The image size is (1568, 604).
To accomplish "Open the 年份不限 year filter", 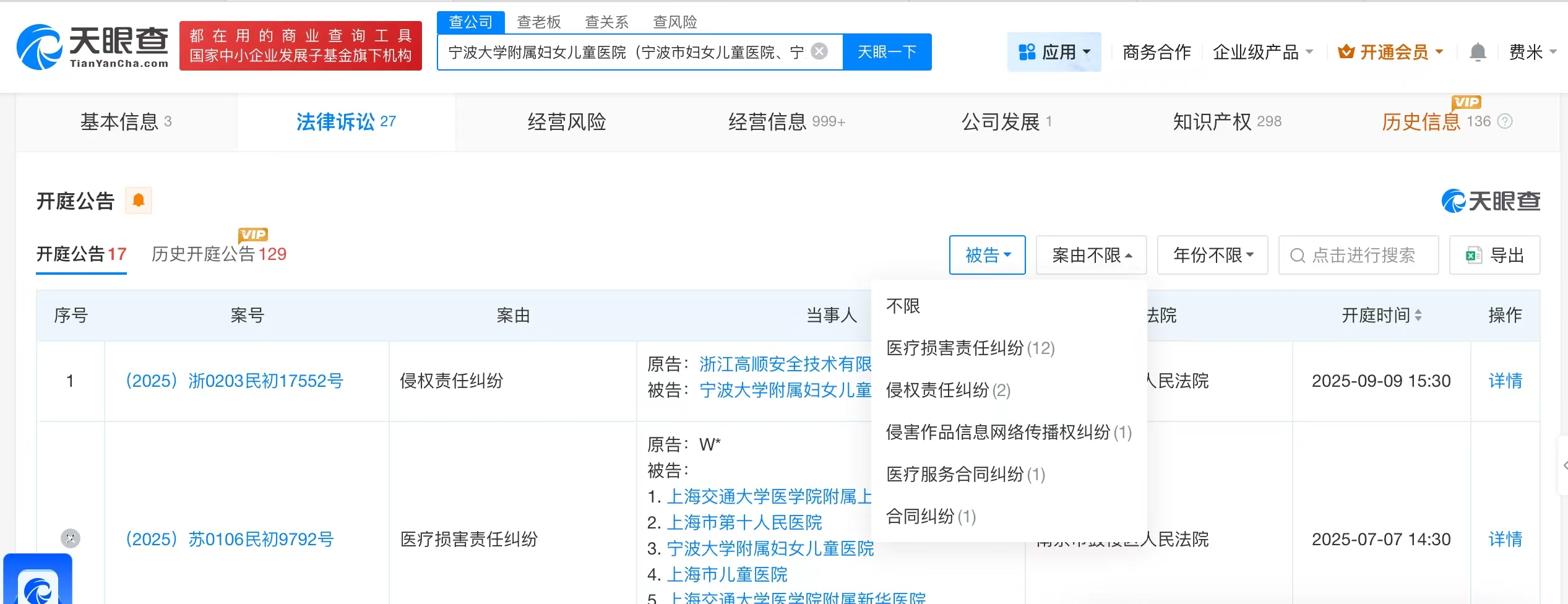I will [1212, 255].
